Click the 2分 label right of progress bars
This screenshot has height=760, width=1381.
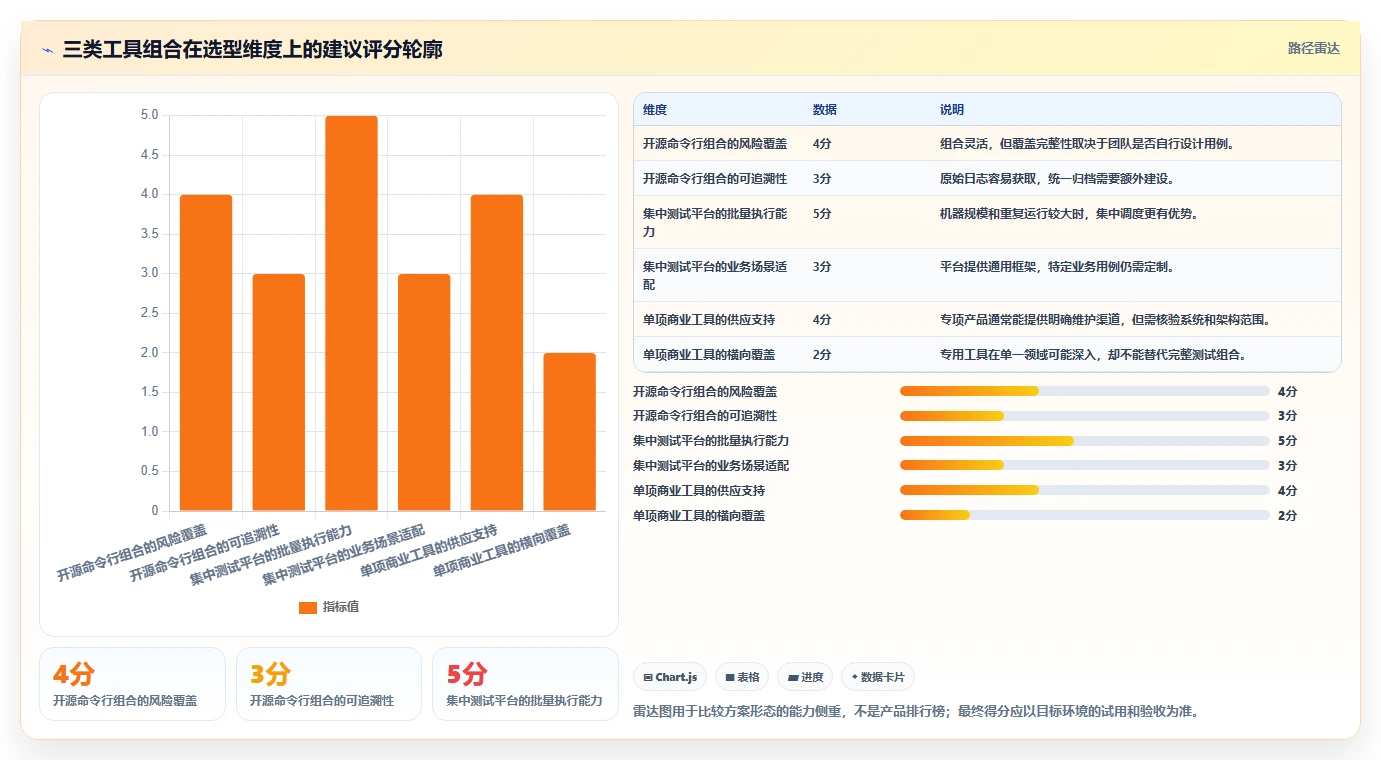click(x=1287, y=516)
